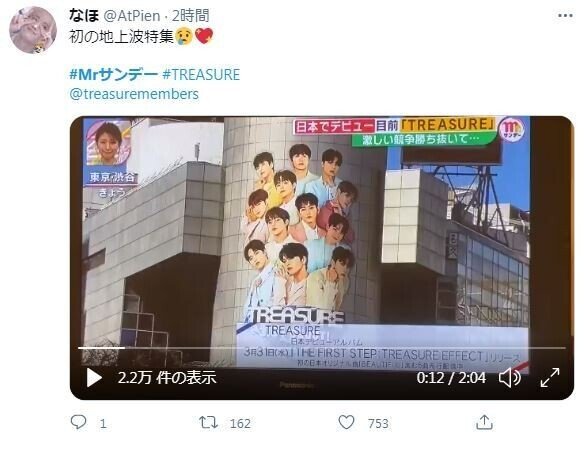Like the tweet with the heart icon

click(x=346, y=422)
